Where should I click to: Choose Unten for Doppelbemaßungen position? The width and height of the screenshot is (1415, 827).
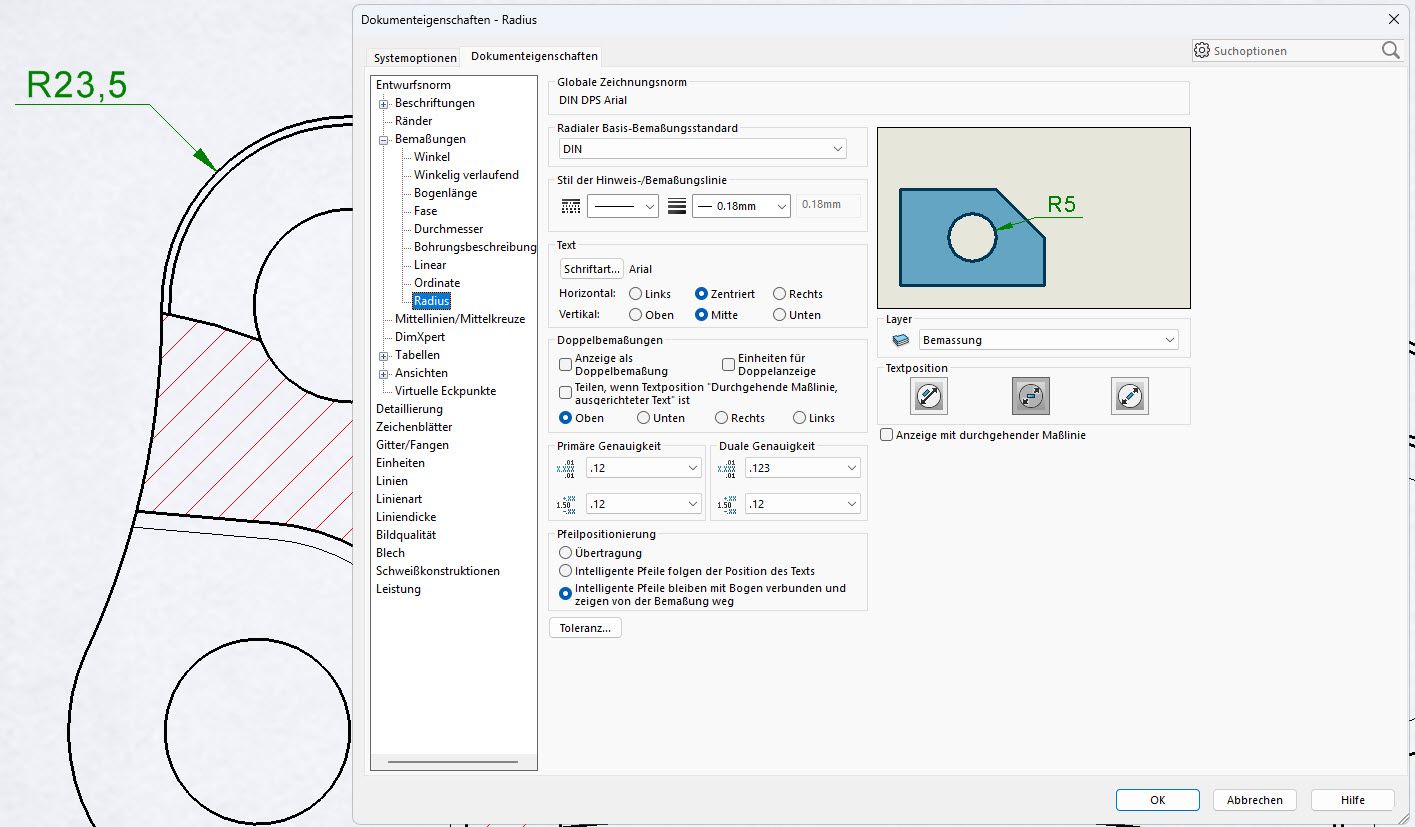[644, 418]
